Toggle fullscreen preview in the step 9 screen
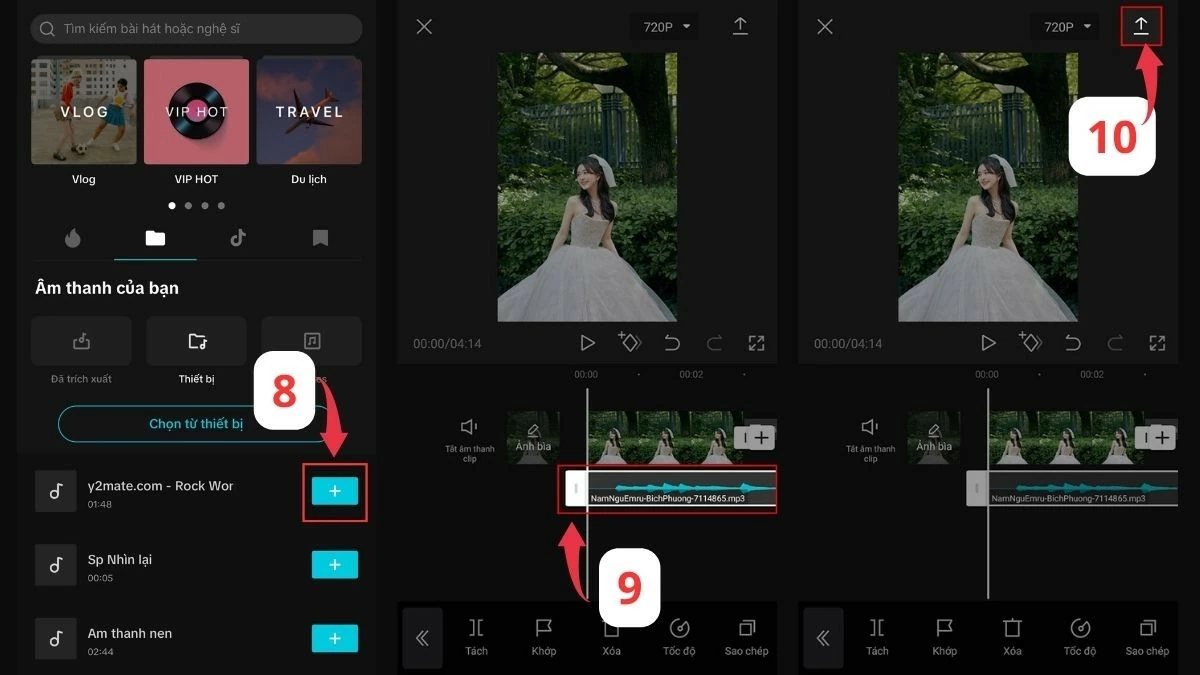The height and width of the screenshot is (675, 1200). (x=756, y=343)
